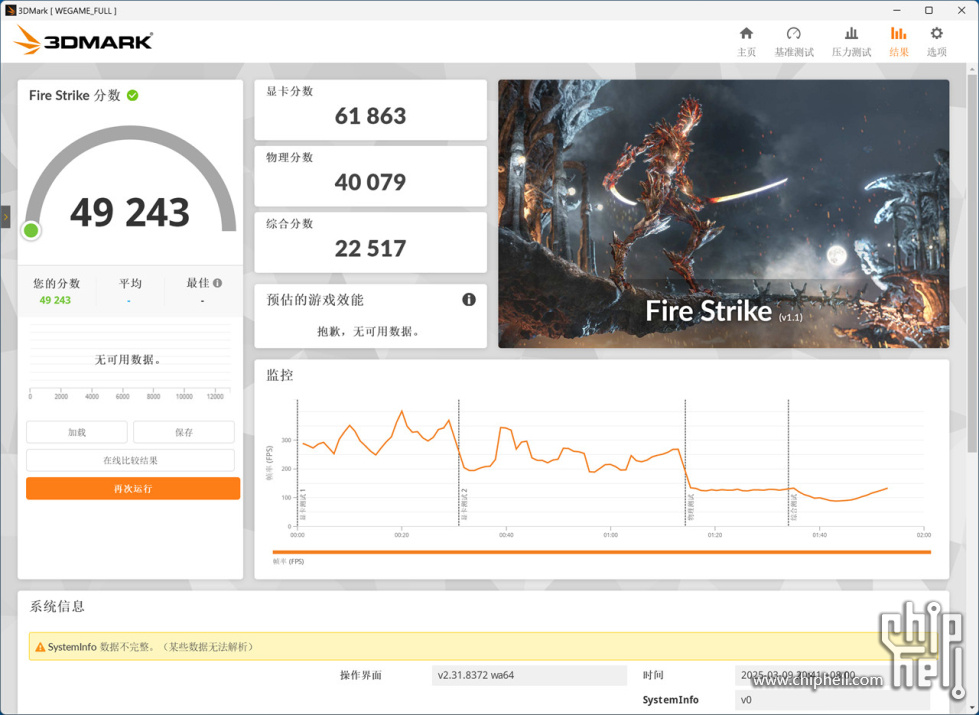Click the orange 帧率 (FPS) legend bar
979x715 pixels.
[602, 552]
